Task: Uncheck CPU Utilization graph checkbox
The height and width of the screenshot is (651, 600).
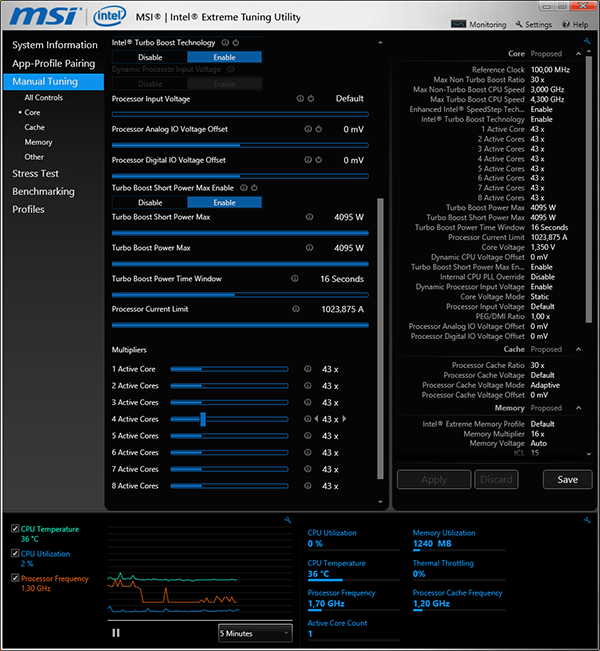Action: click(15, 553)
